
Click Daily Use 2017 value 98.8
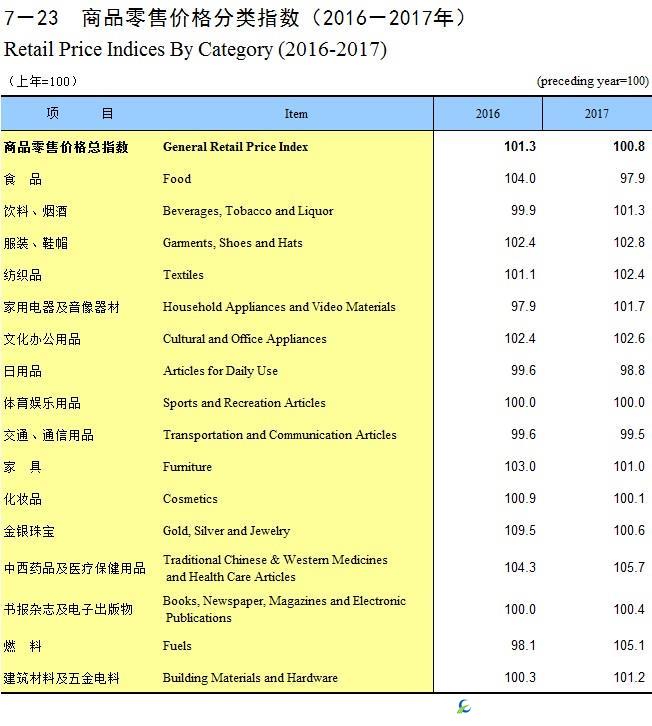click(x=633, y=370)
